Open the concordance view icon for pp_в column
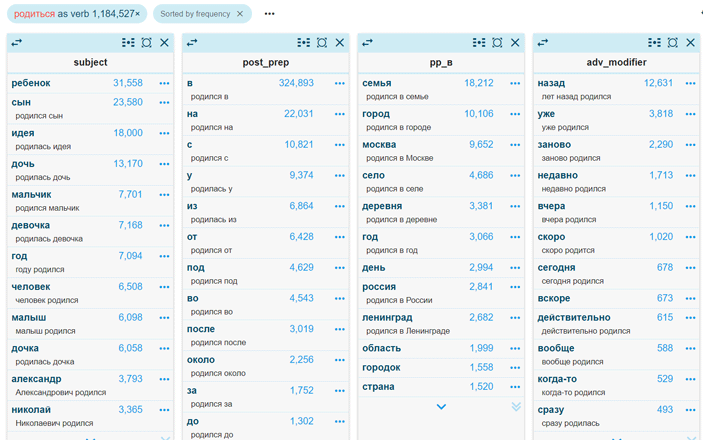 click(x=478, y=43)
